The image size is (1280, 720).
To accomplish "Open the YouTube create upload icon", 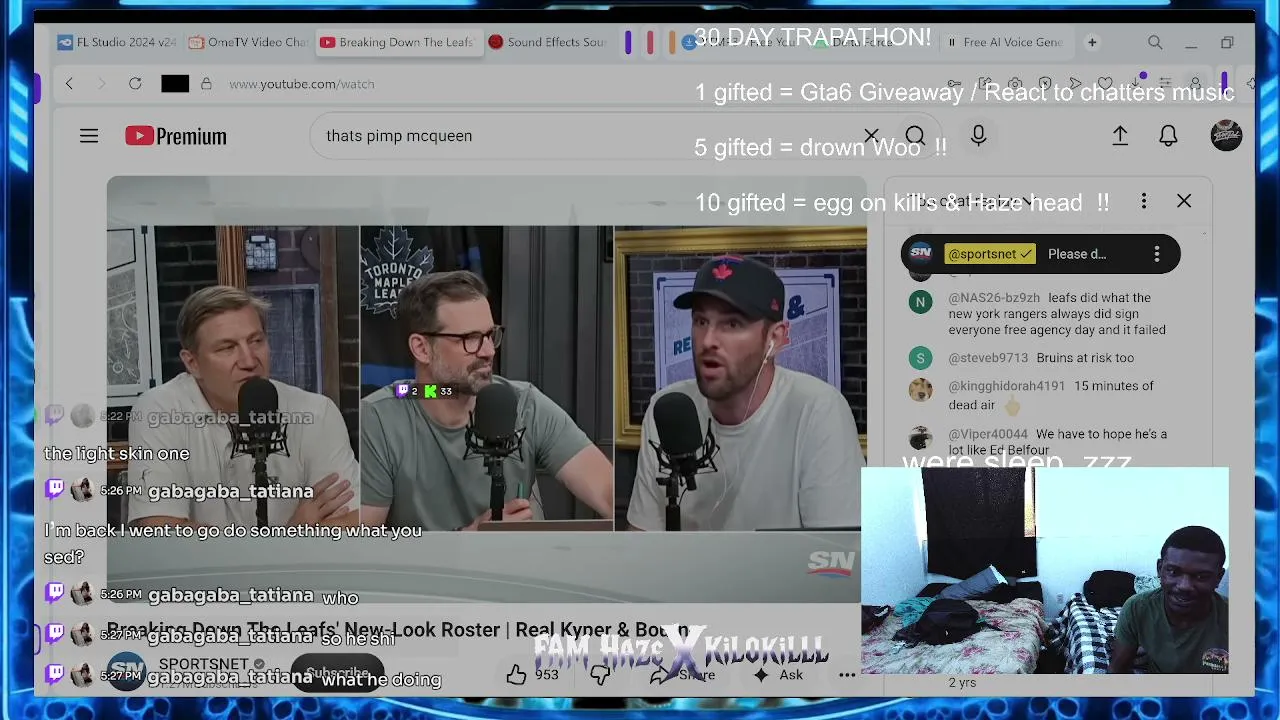I will [x=1120, y=136].
